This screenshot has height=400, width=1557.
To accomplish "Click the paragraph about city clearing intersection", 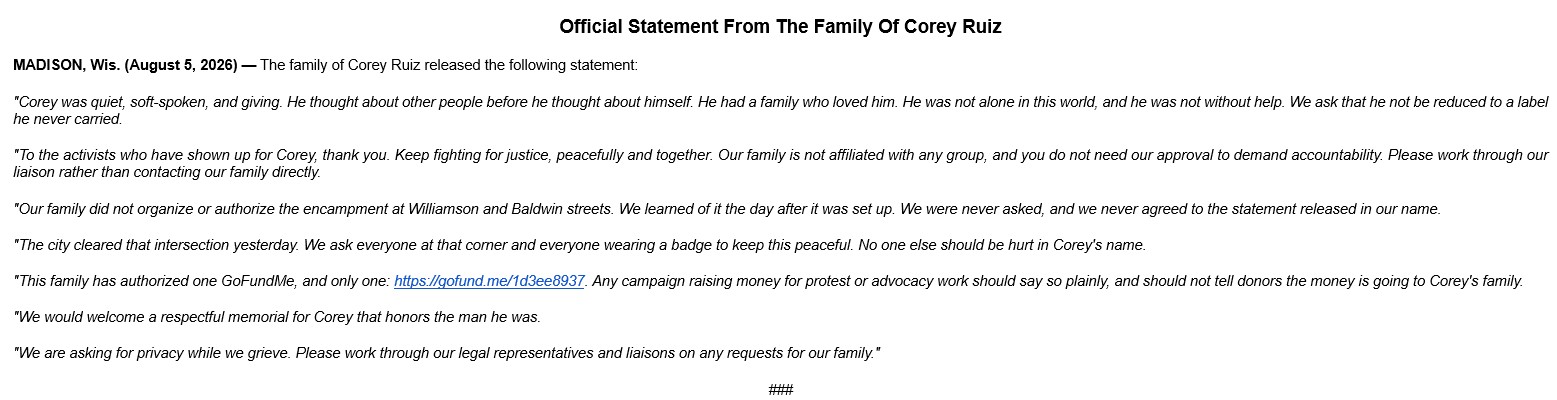I will (x=580, y=245).
